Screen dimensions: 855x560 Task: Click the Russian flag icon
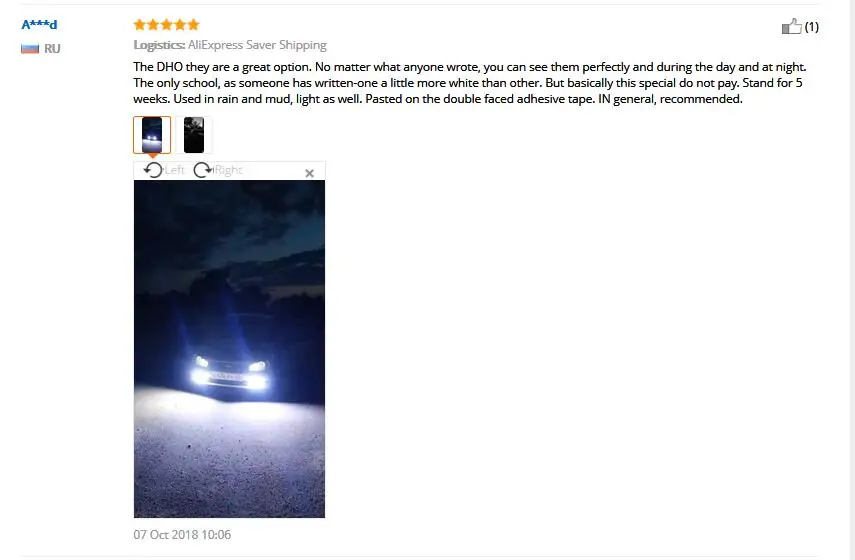[30, 49]
